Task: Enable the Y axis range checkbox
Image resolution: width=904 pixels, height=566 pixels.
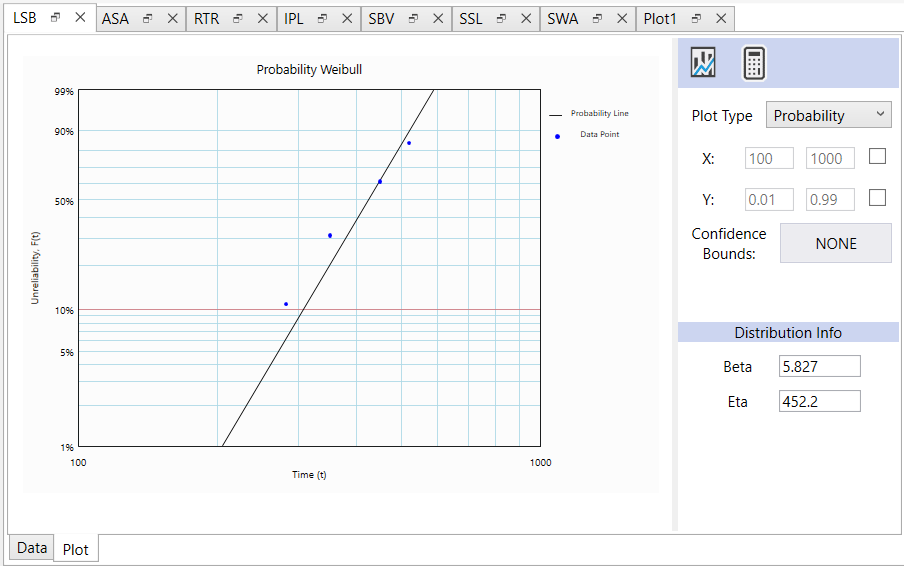Action: 877,197
